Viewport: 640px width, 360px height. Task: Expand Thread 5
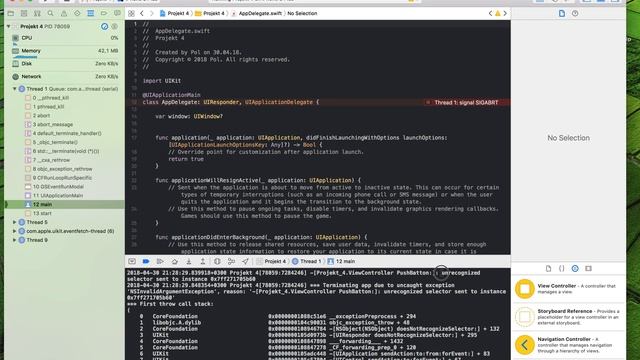pos(15,222)
